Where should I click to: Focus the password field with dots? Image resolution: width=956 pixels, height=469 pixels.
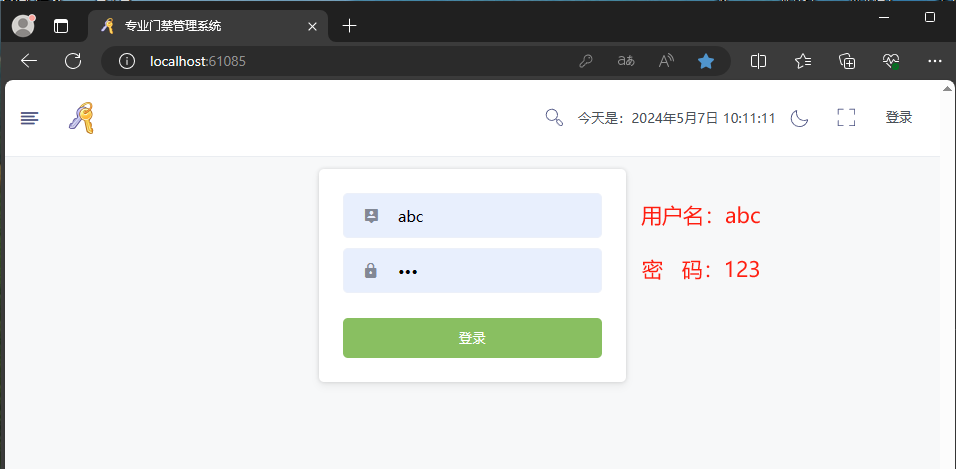[x=473, y=270]
